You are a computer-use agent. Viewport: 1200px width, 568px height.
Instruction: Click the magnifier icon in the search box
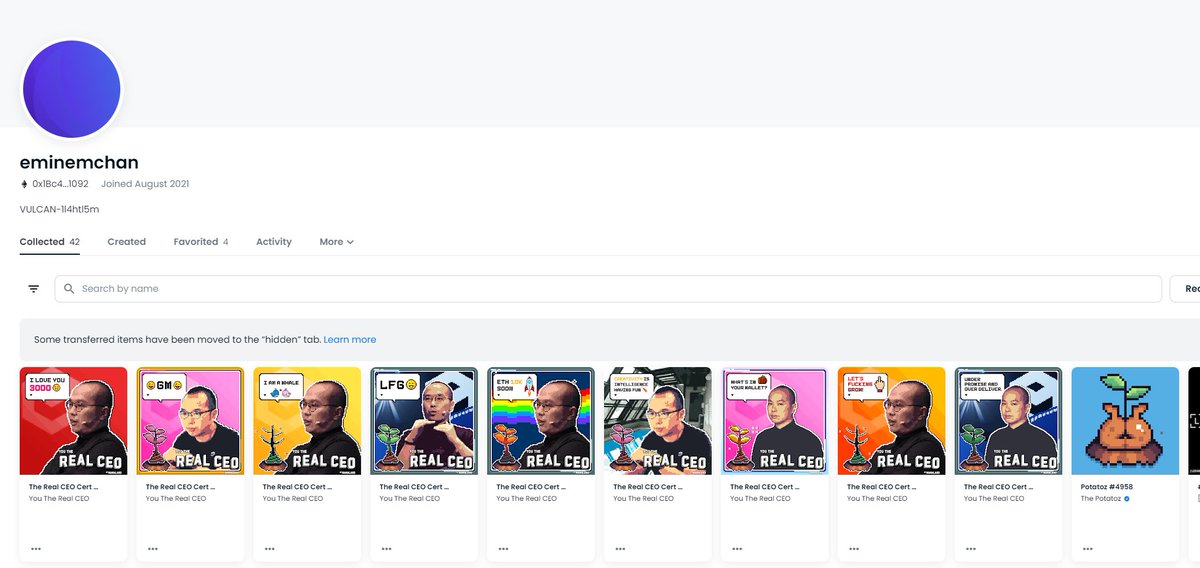pyautogui.click(x=69, y=289)
